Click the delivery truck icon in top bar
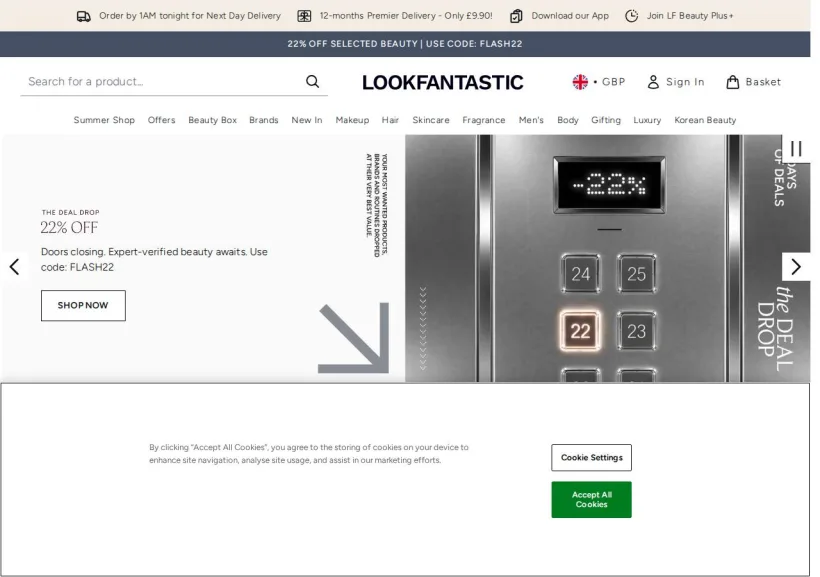This screenshot has height=577, width=820. [x=84, y=16]
